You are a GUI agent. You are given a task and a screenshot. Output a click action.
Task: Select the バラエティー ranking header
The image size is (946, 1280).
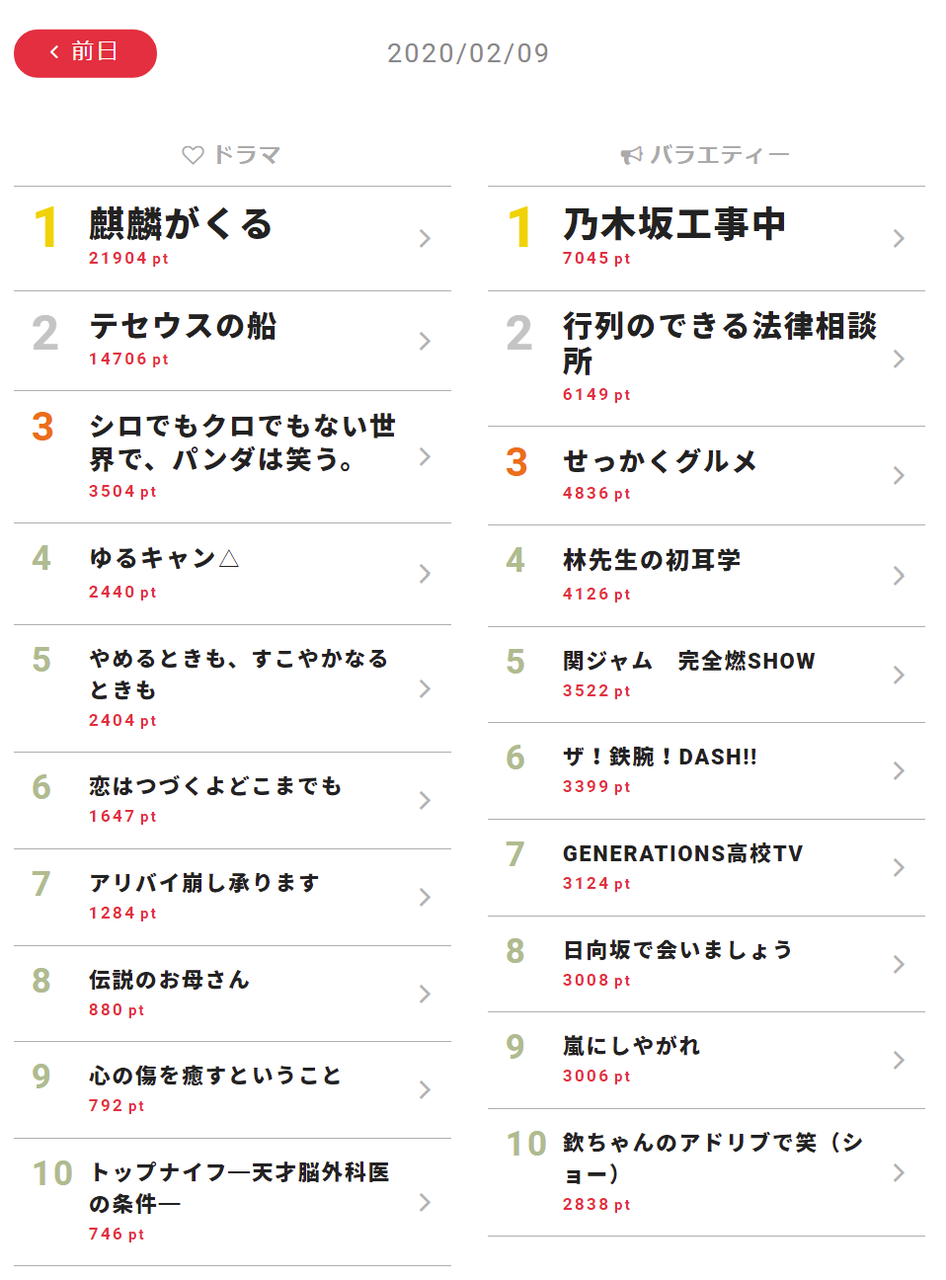(x=706, y=156)
